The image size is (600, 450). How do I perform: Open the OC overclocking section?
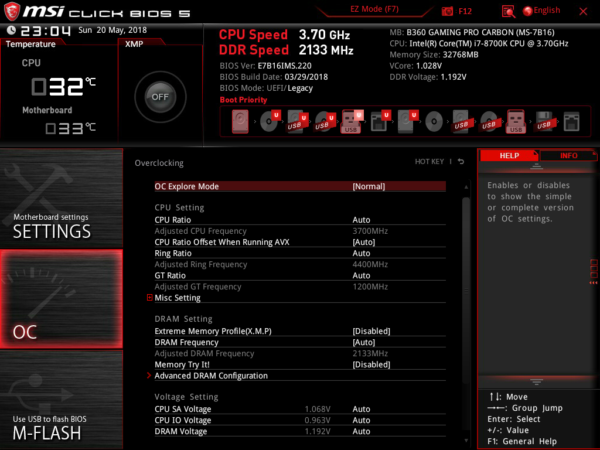[x=61, y=299]
